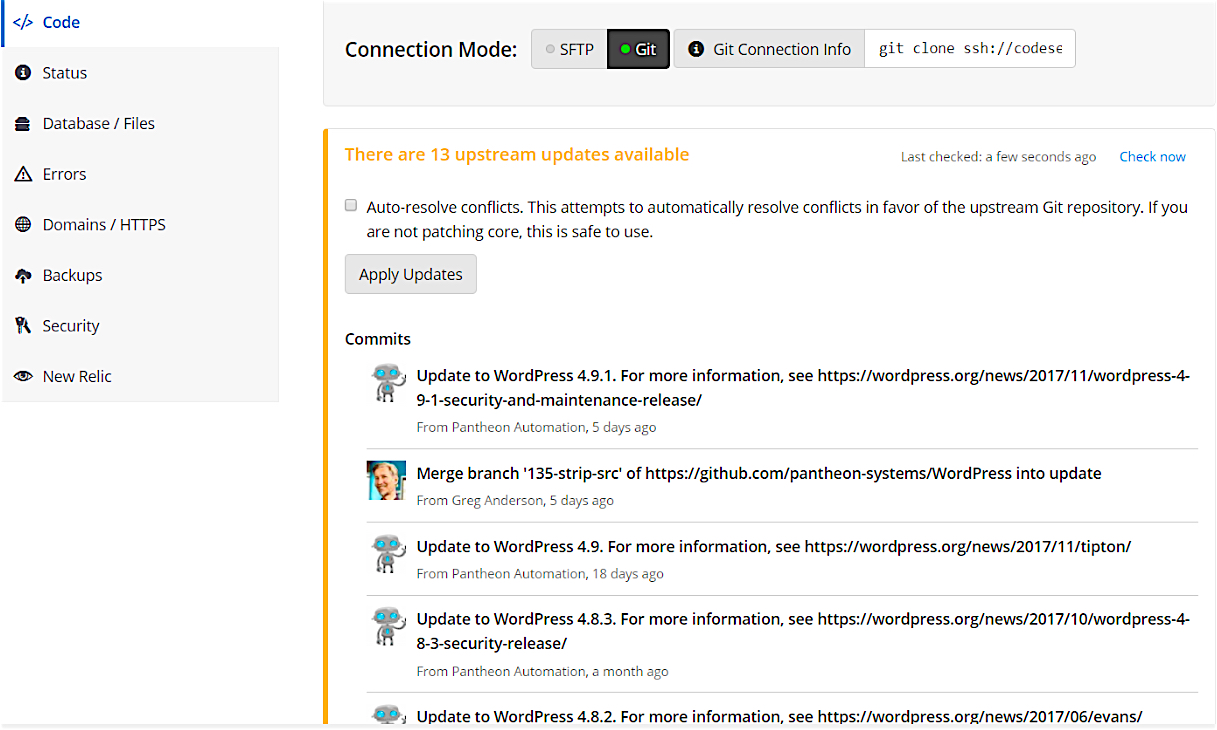1217x730 pixels.
Task: Click the git clone command field
Action: (x=970, y=49)
